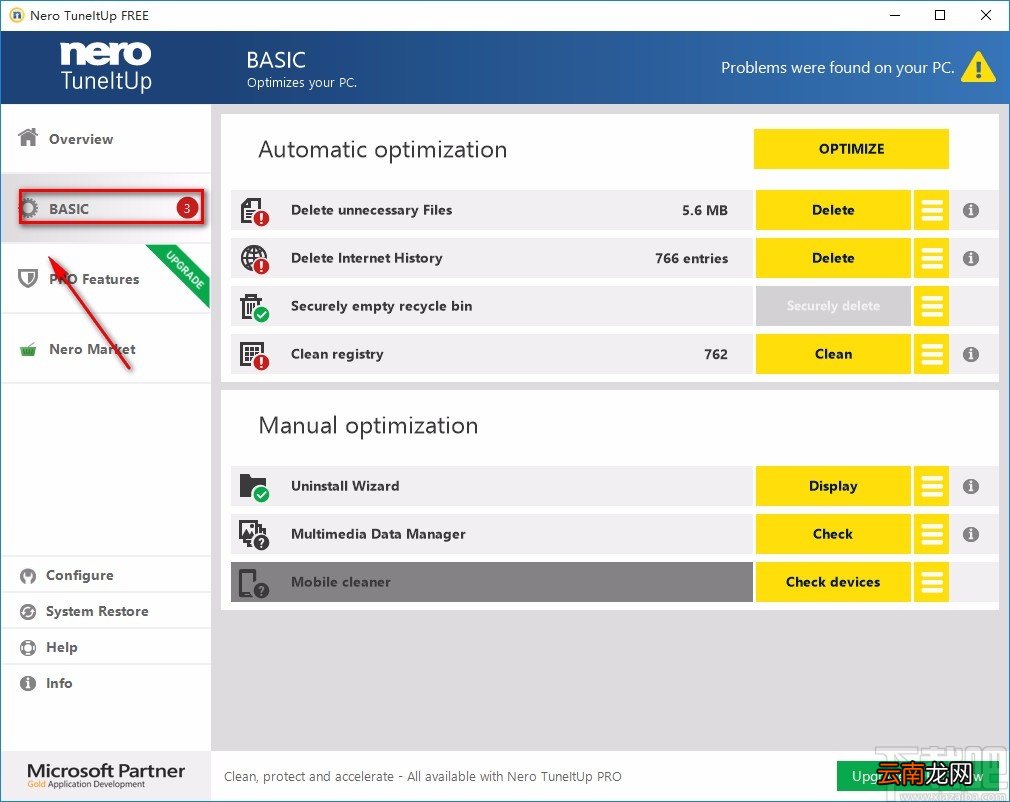Click the green Upgrade now button
The width and height of the screenshot is (1010, 802).
(x=917, y=776)
